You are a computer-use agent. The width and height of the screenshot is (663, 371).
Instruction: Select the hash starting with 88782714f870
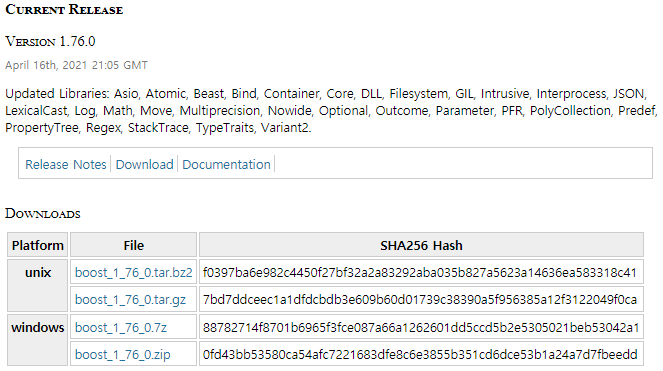[421, 327]
